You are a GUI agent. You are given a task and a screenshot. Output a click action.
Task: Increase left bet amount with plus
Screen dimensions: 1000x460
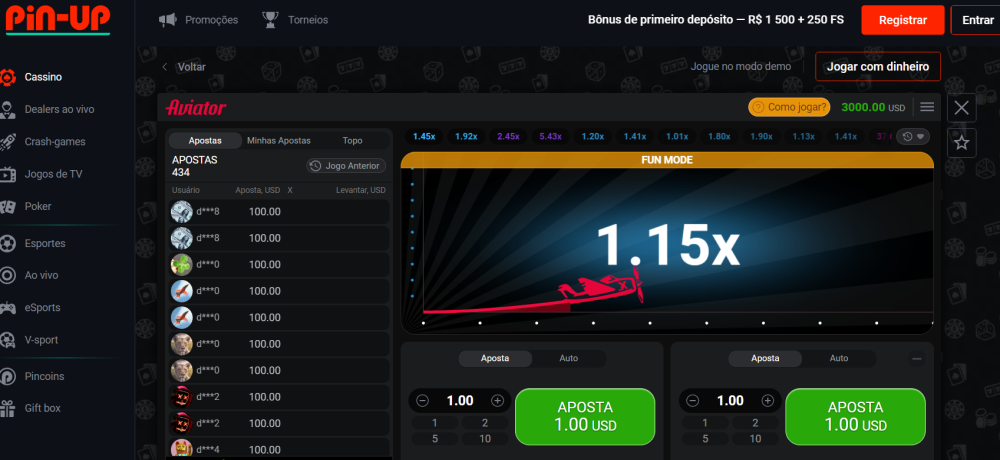click(497, 400)
